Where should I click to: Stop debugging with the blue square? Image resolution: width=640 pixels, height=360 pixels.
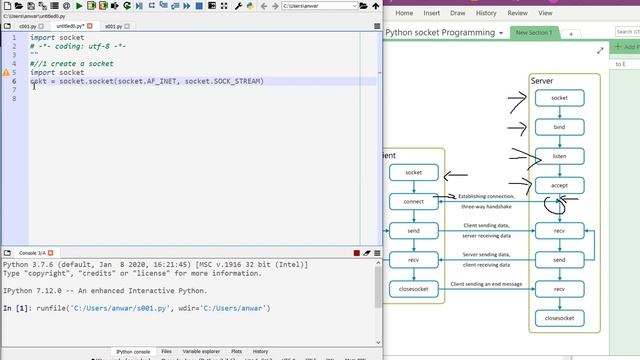[x=199, y=6]
